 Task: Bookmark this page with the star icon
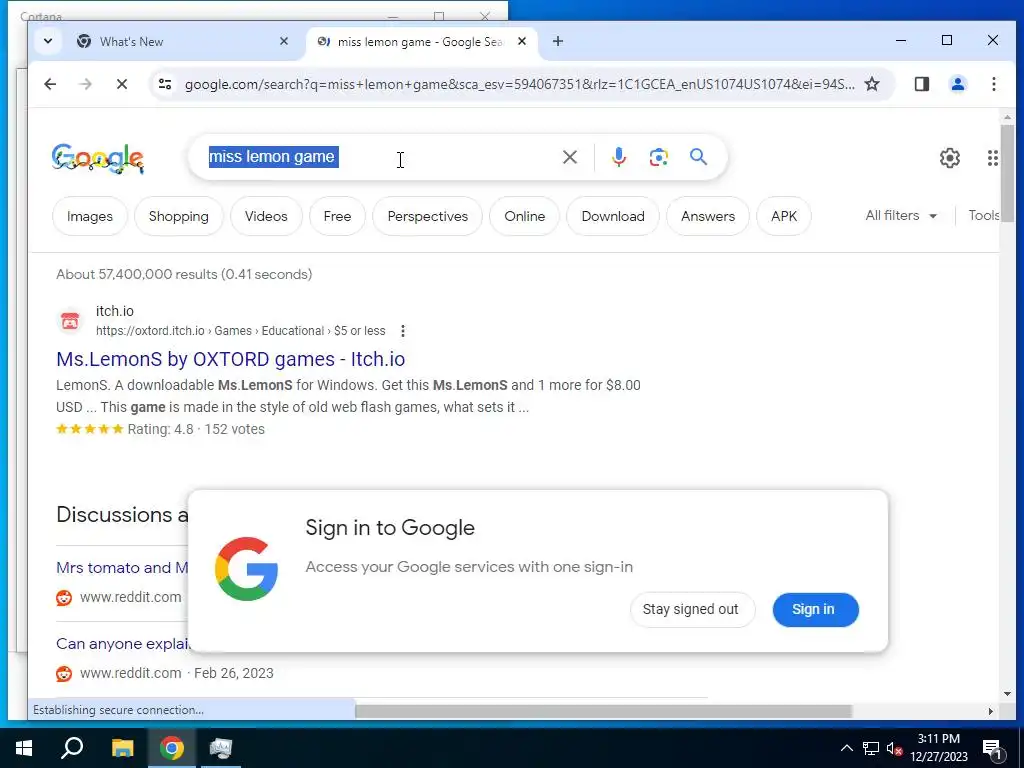pyautogui.click(x=872, y=84)
